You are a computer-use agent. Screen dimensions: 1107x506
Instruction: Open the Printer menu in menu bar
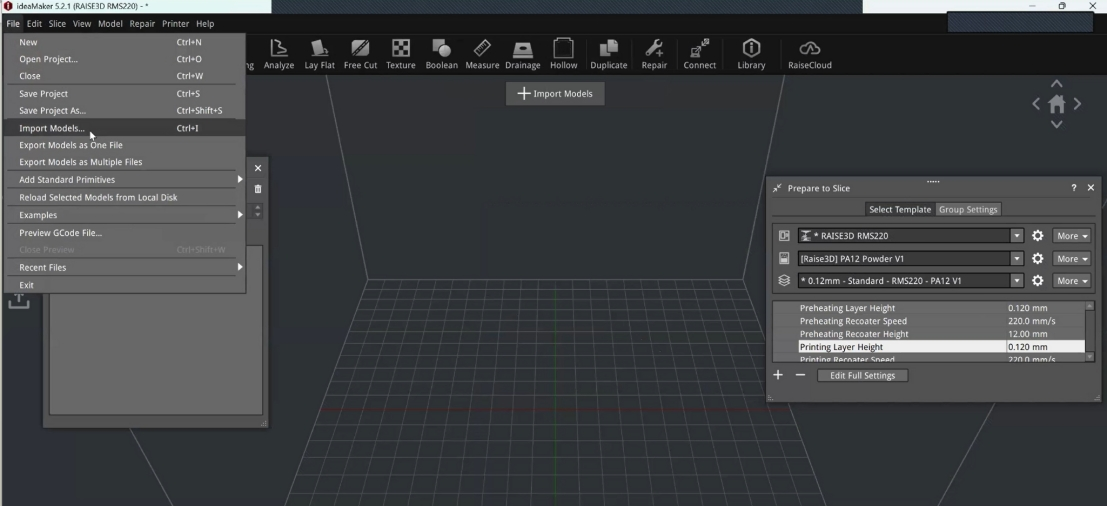pos(175,23)
